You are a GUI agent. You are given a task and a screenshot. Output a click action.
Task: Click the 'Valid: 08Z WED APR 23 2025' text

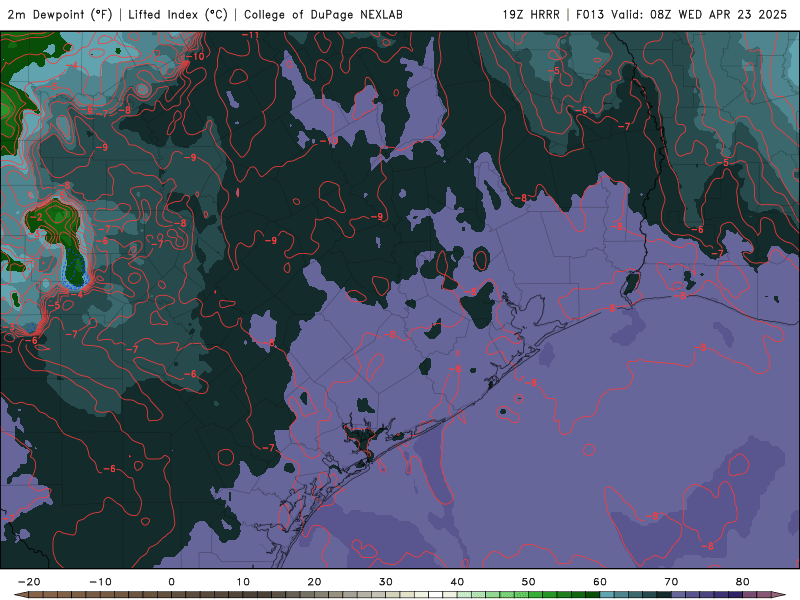[699, 14]
